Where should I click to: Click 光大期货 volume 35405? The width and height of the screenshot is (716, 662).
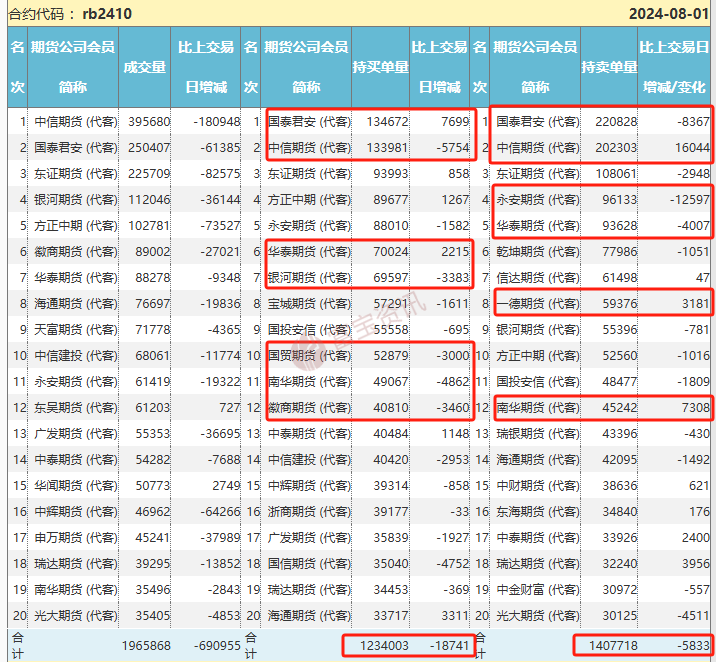(153, 616)
